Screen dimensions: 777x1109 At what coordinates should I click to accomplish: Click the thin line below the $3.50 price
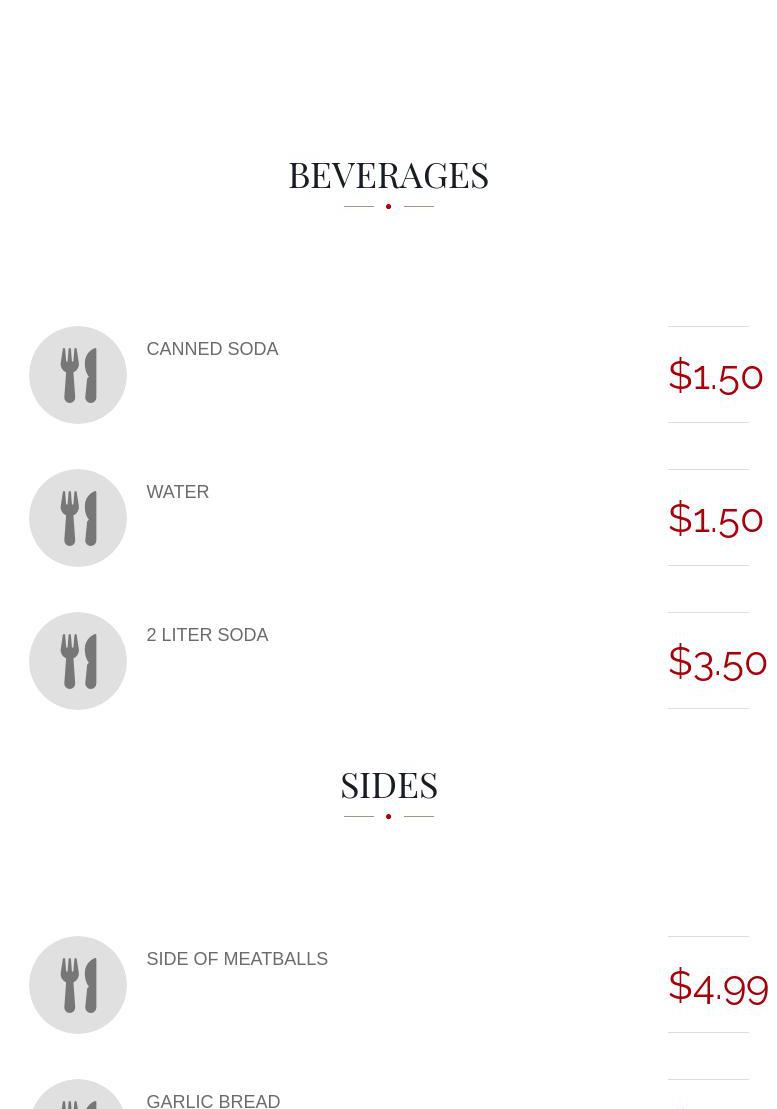(708, 708)
